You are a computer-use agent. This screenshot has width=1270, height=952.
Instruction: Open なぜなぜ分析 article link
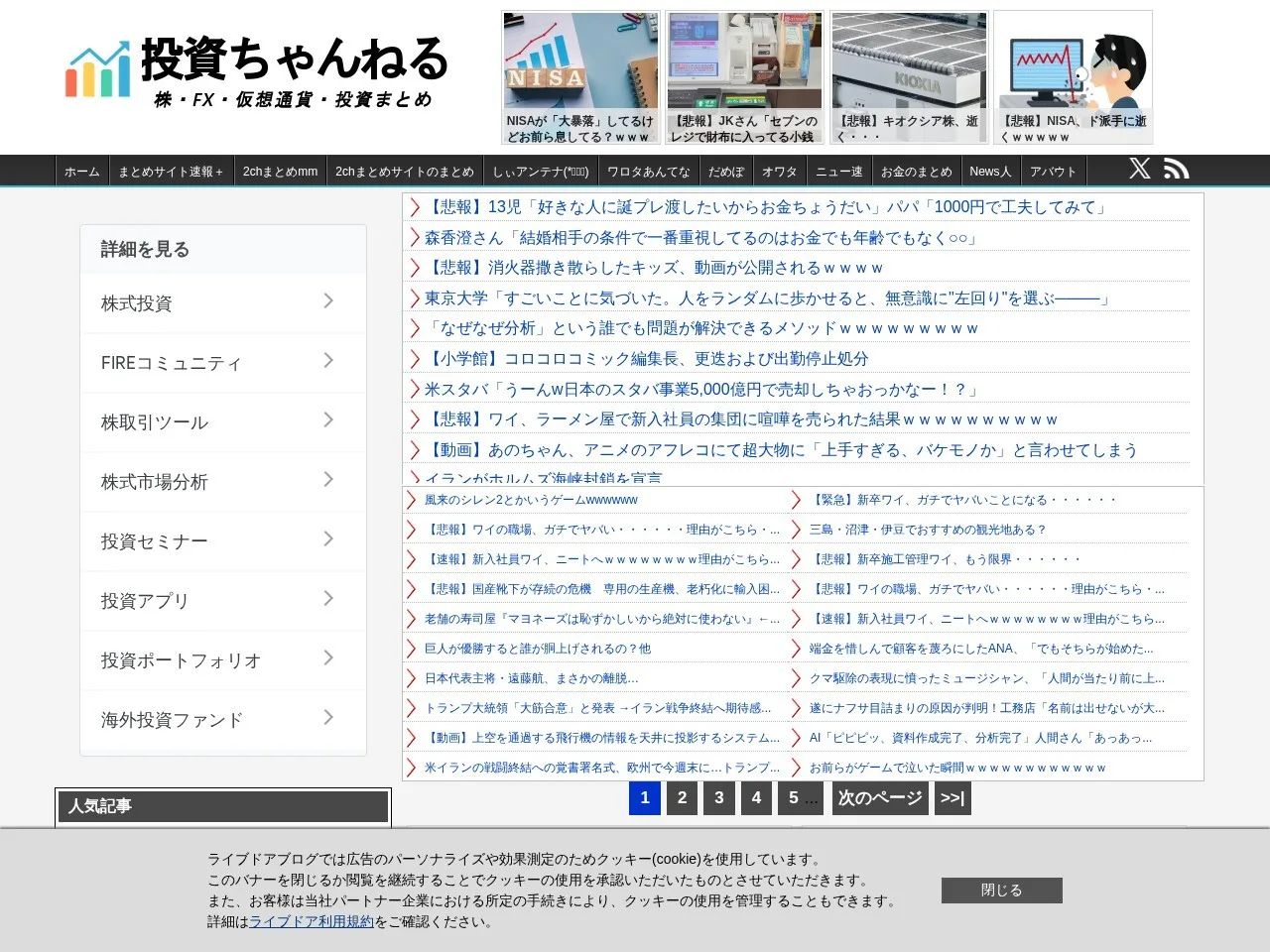[702, 328]
